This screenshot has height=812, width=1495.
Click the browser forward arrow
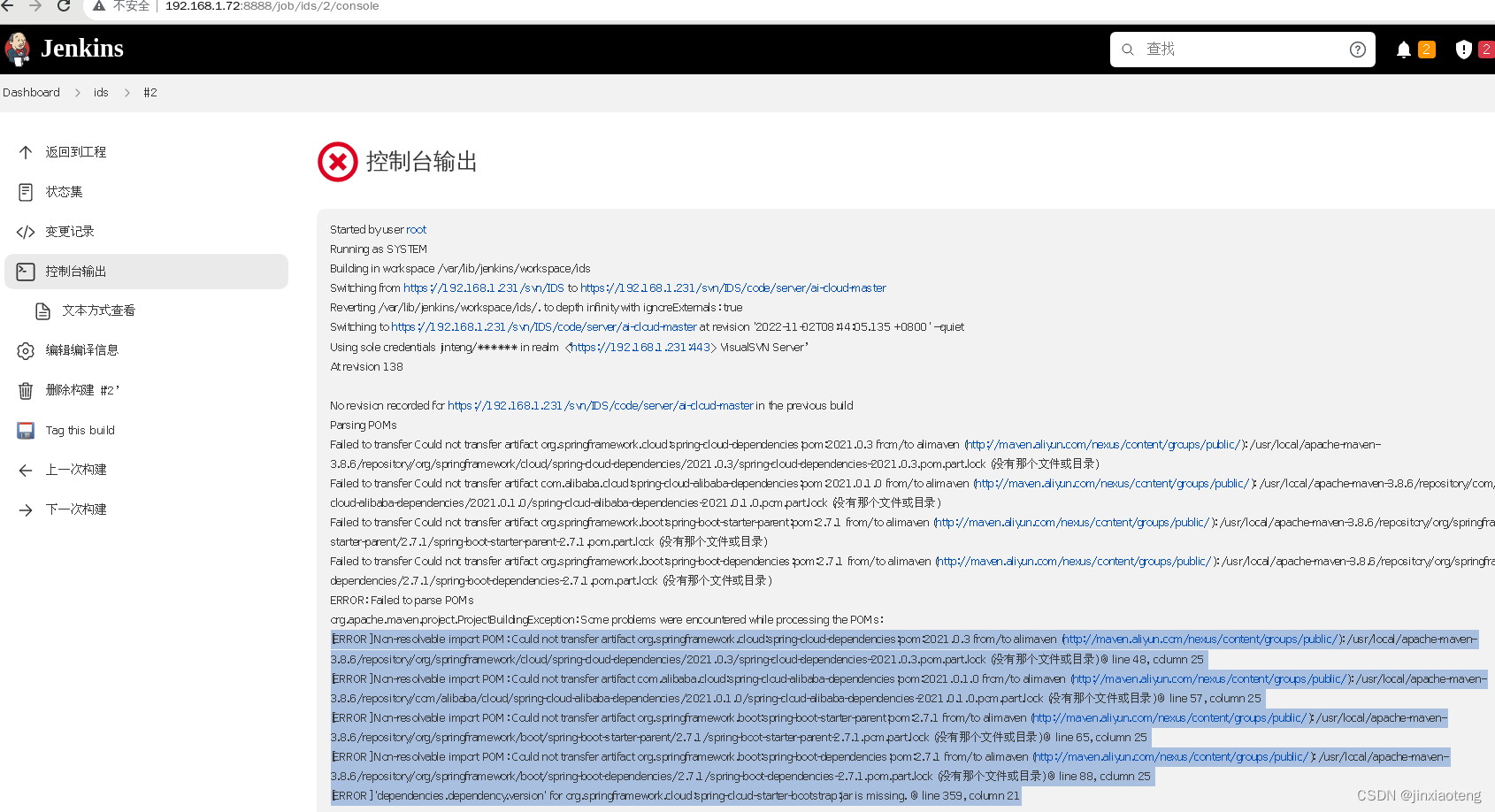[x=35, y=6]
